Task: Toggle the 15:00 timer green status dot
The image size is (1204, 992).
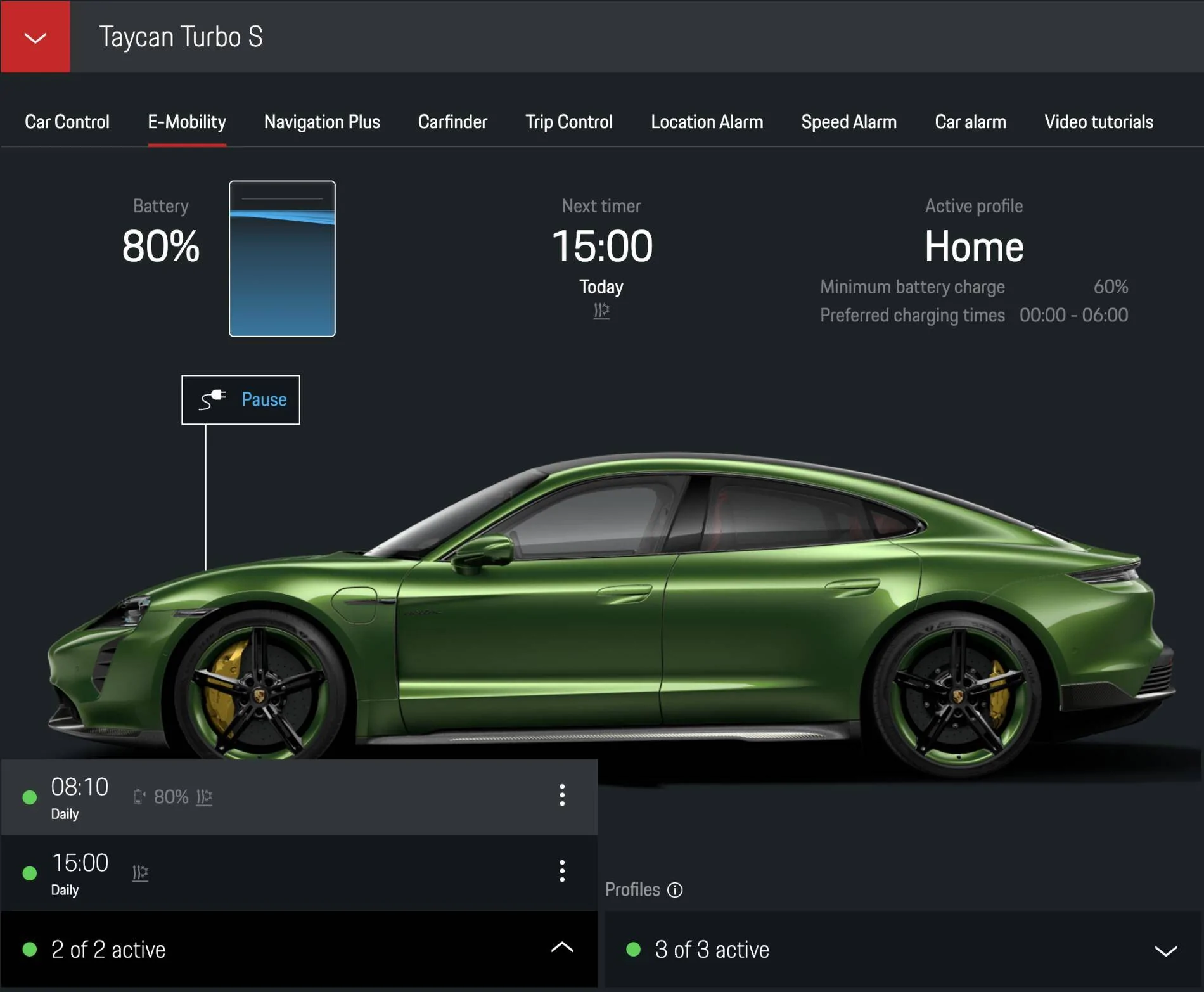Action: (x=30, y=873)
